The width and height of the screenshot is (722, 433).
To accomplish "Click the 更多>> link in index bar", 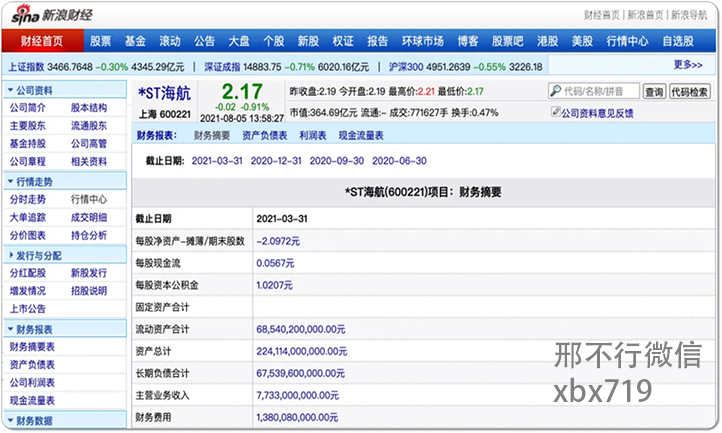I will tap(688, 65).
